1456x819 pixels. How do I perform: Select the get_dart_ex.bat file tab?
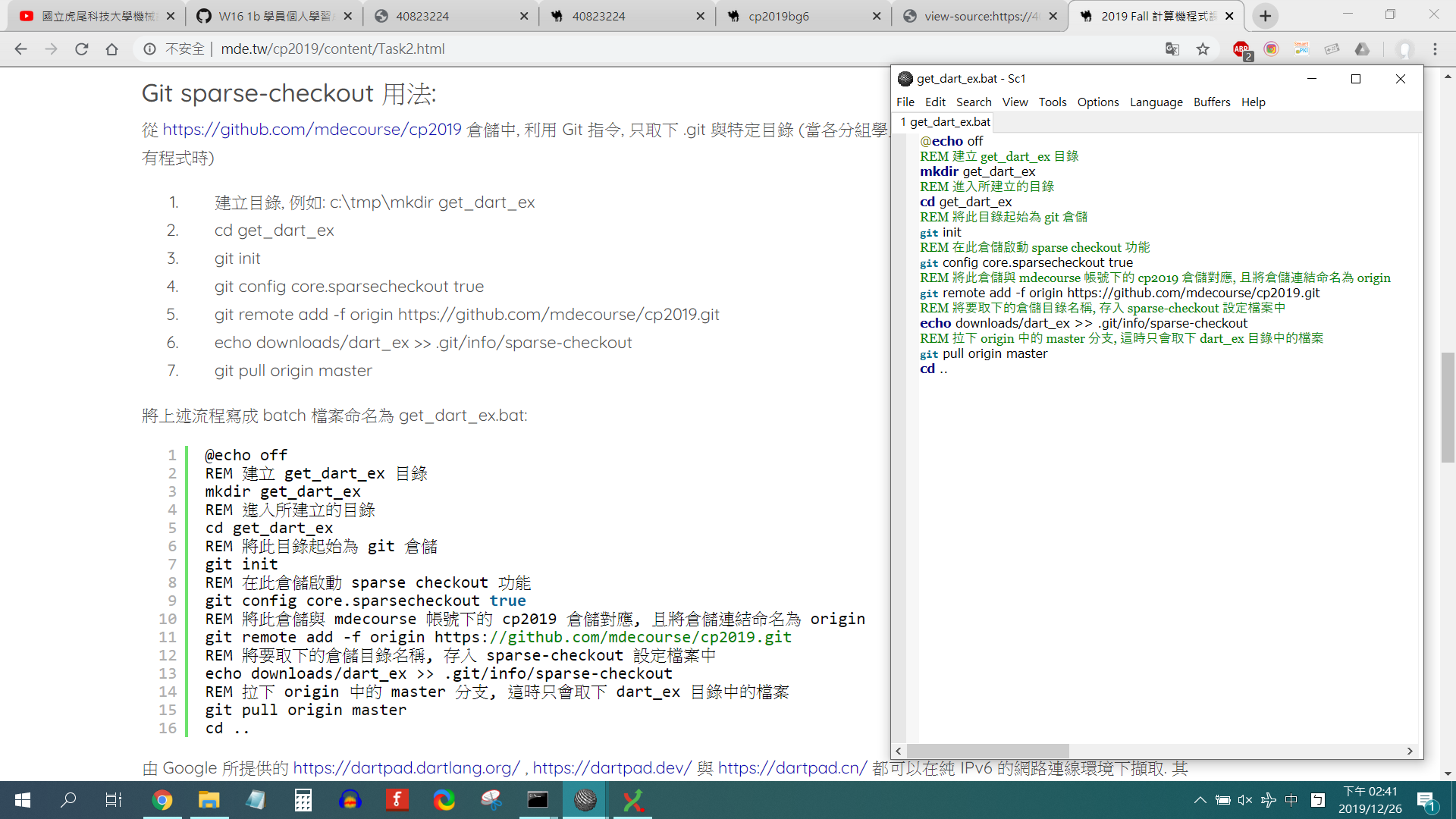[946, 122]
